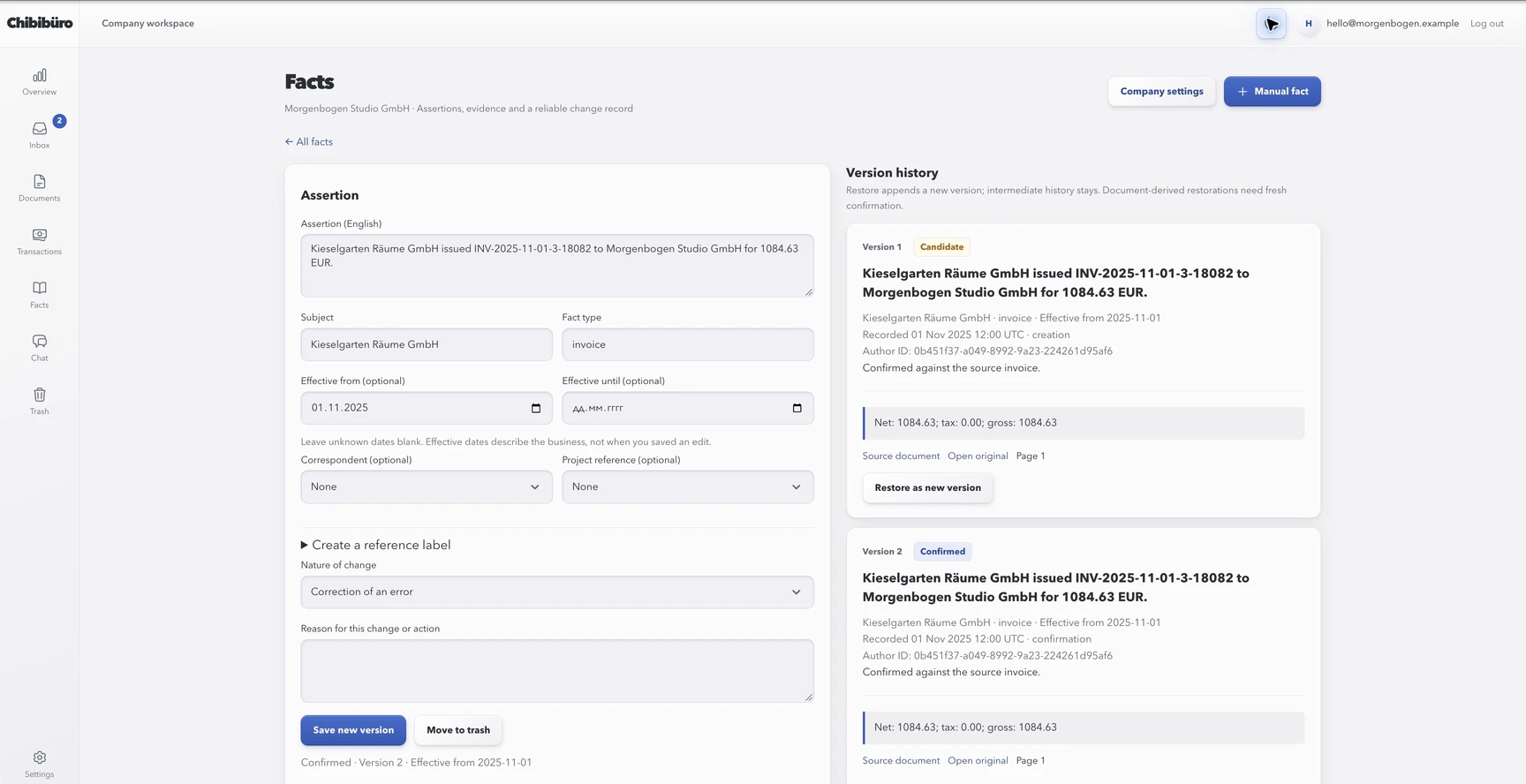This screenshot has height=784, width=1526.
Task: Open the Overview bar chart icon
Action: [40, 76]
